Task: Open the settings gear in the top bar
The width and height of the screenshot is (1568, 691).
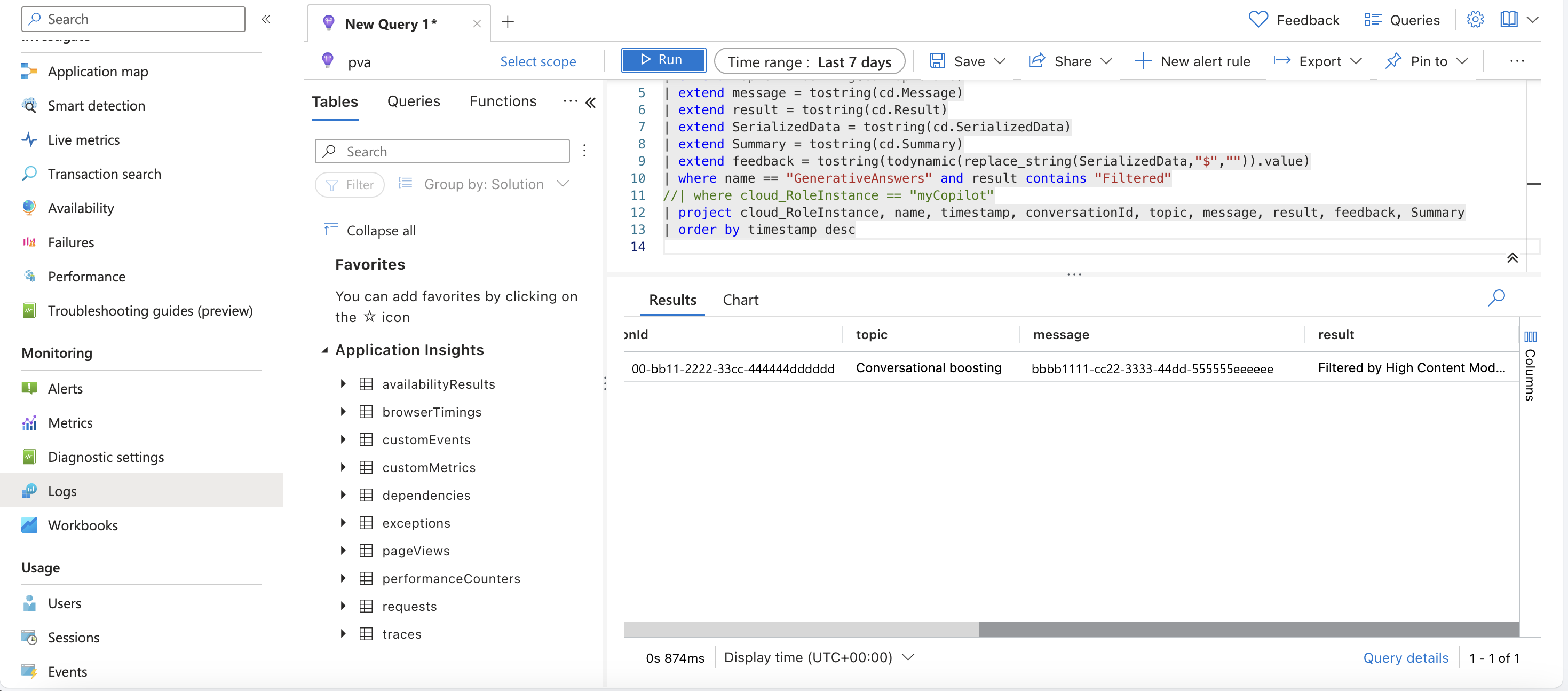Action: coord(1476,19)
